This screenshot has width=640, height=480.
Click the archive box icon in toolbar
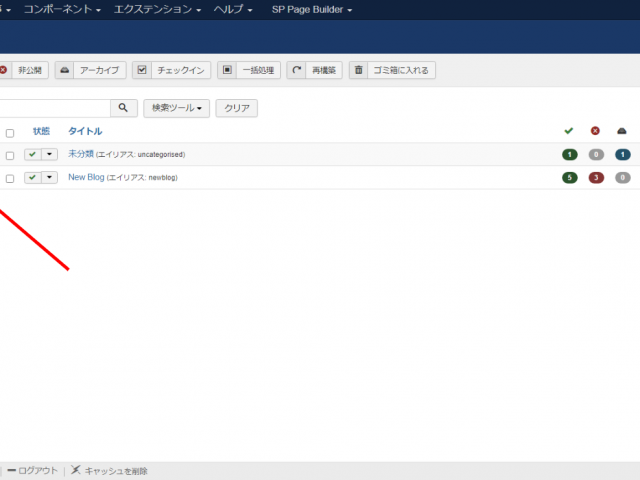[x=64, y=70]
